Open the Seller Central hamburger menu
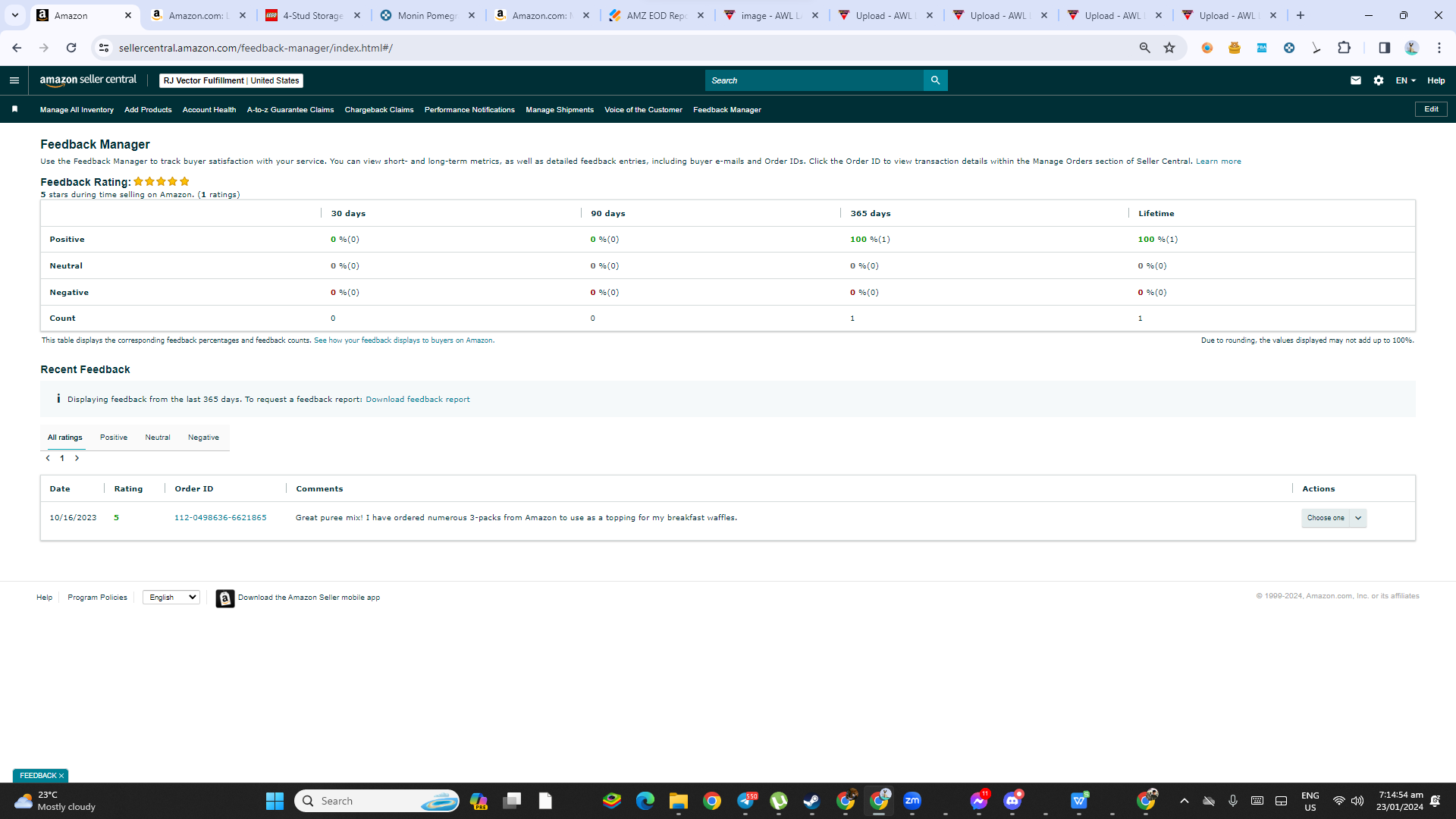The height and width of the screenshot is (819, 1456). click(14, 80)
